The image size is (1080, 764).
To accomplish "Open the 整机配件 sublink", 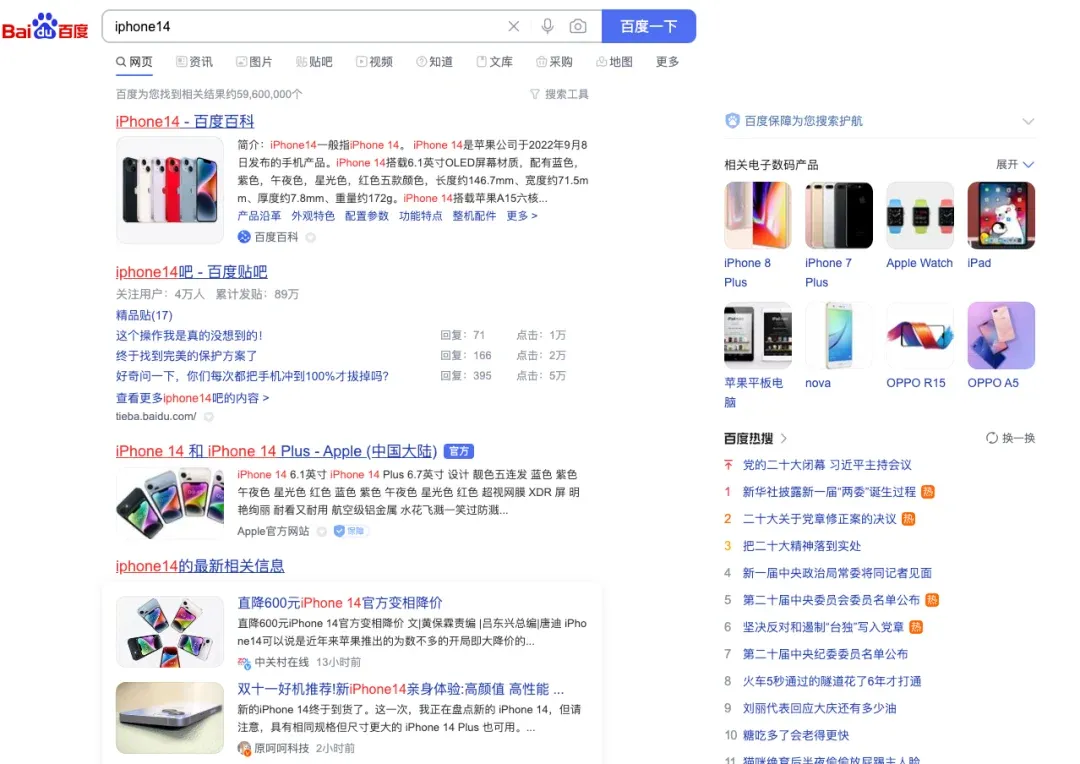I will click(474, 216).
